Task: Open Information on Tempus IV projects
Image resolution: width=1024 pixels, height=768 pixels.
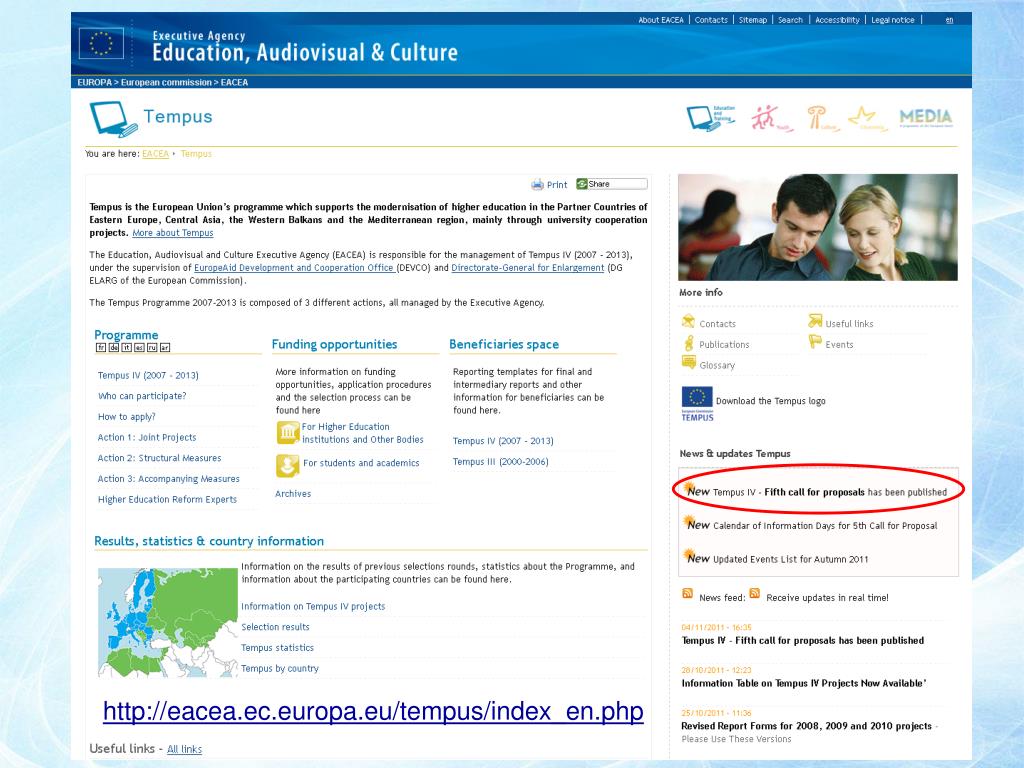Action: [x=313, y=607]
